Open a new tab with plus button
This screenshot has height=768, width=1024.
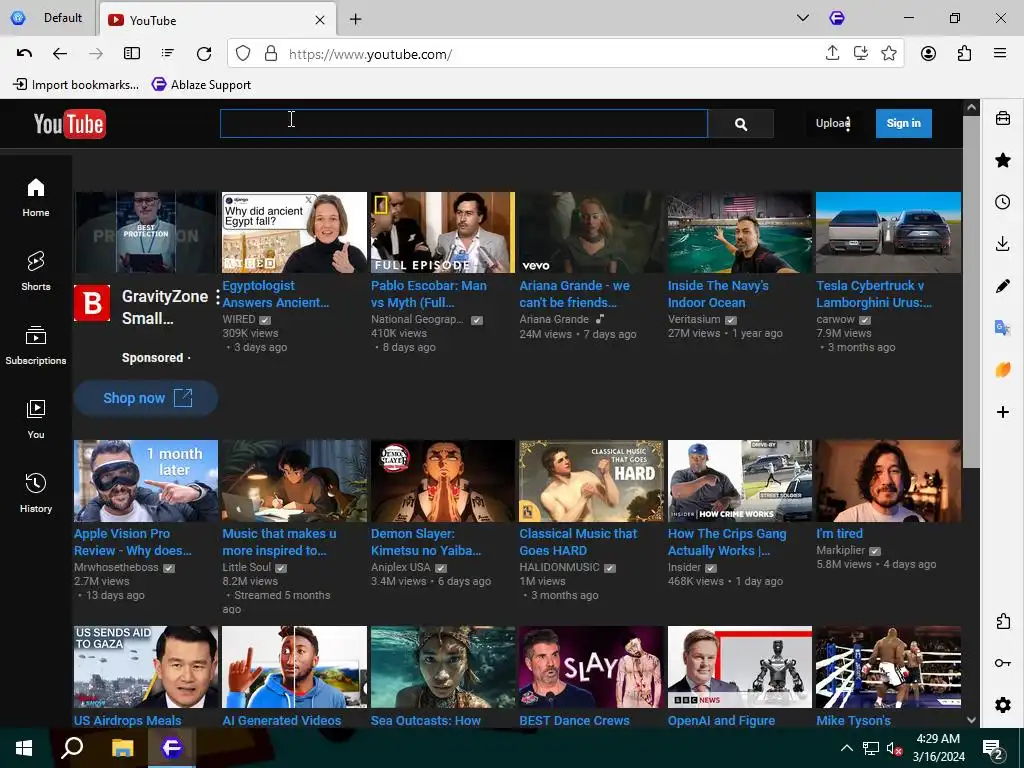click(355, 20)
